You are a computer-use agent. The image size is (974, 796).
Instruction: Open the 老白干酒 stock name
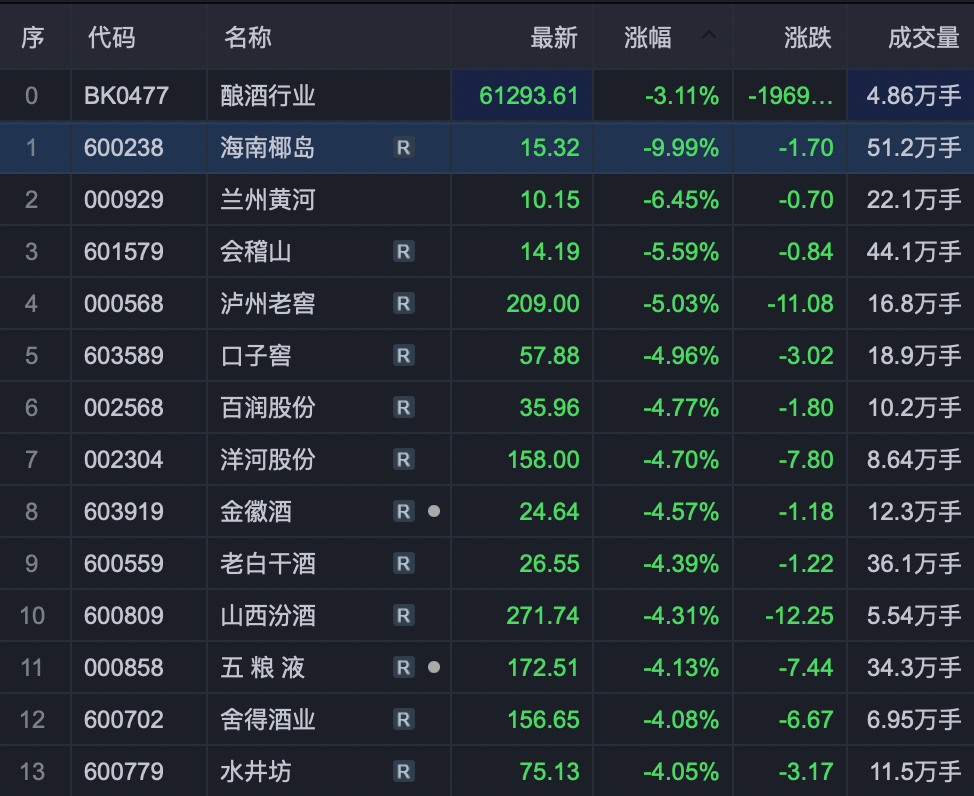(x=268, y=564)
